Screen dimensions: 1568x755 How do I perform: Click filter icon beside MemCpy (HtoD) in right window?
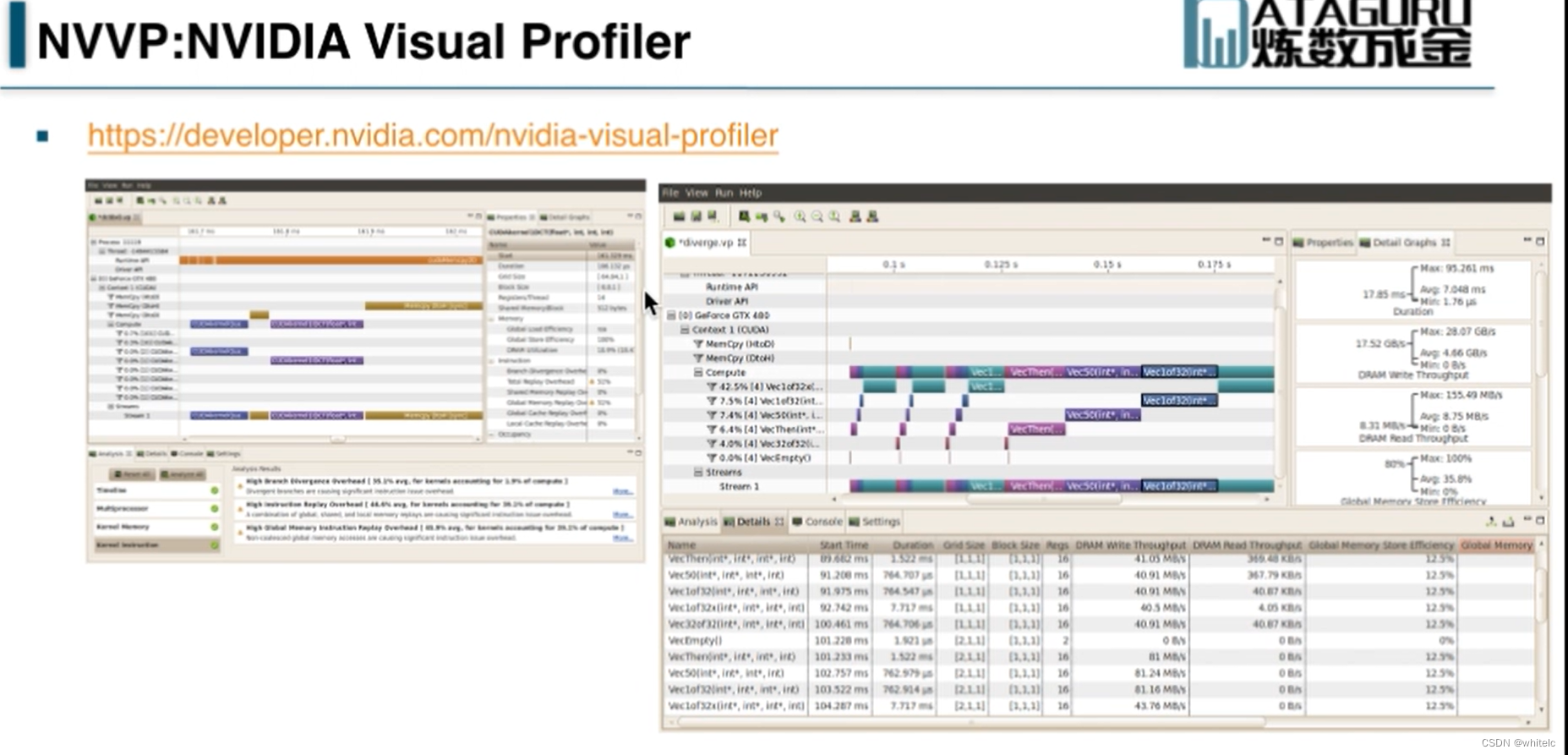[698, 344]
